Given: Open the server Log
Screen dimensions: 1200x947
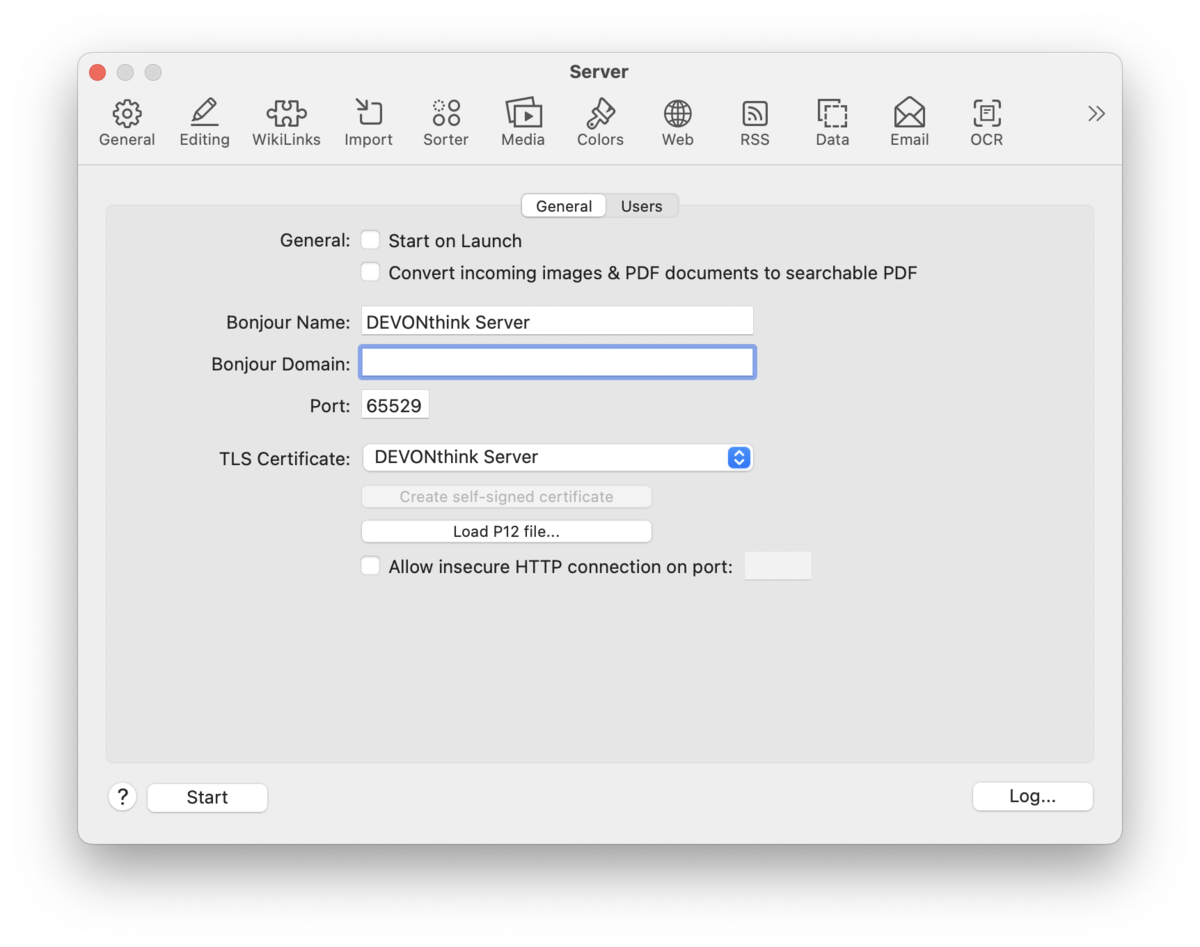Looking at the screenshot, I should 1032,796.
